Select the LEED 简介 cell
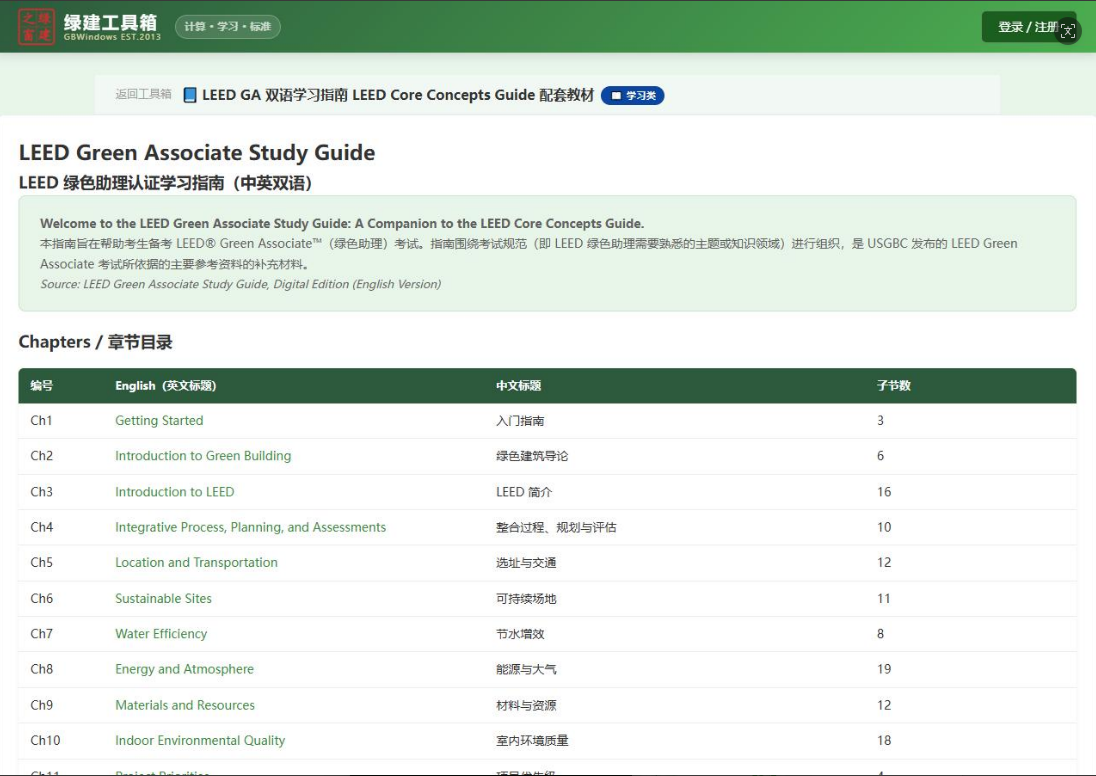The image size is (1096, 776). coord(524,492)
